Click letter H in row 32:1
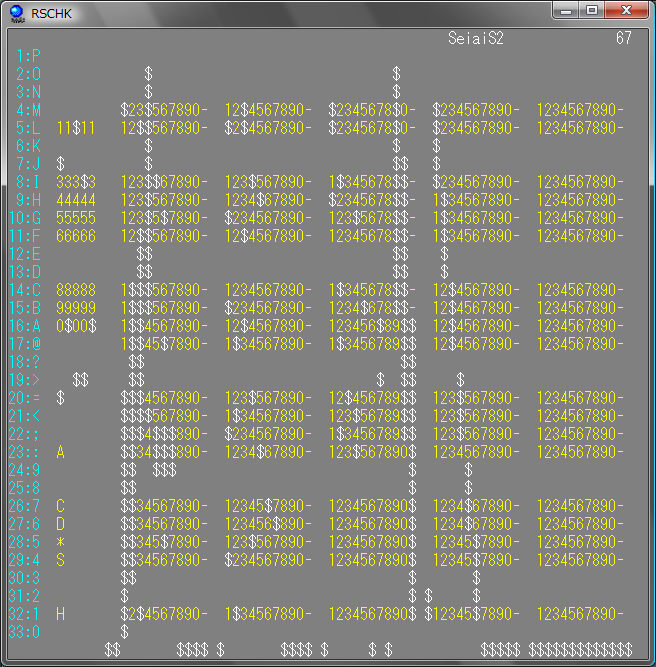Viewport: 656px width, 667px height. coord(60,614)
